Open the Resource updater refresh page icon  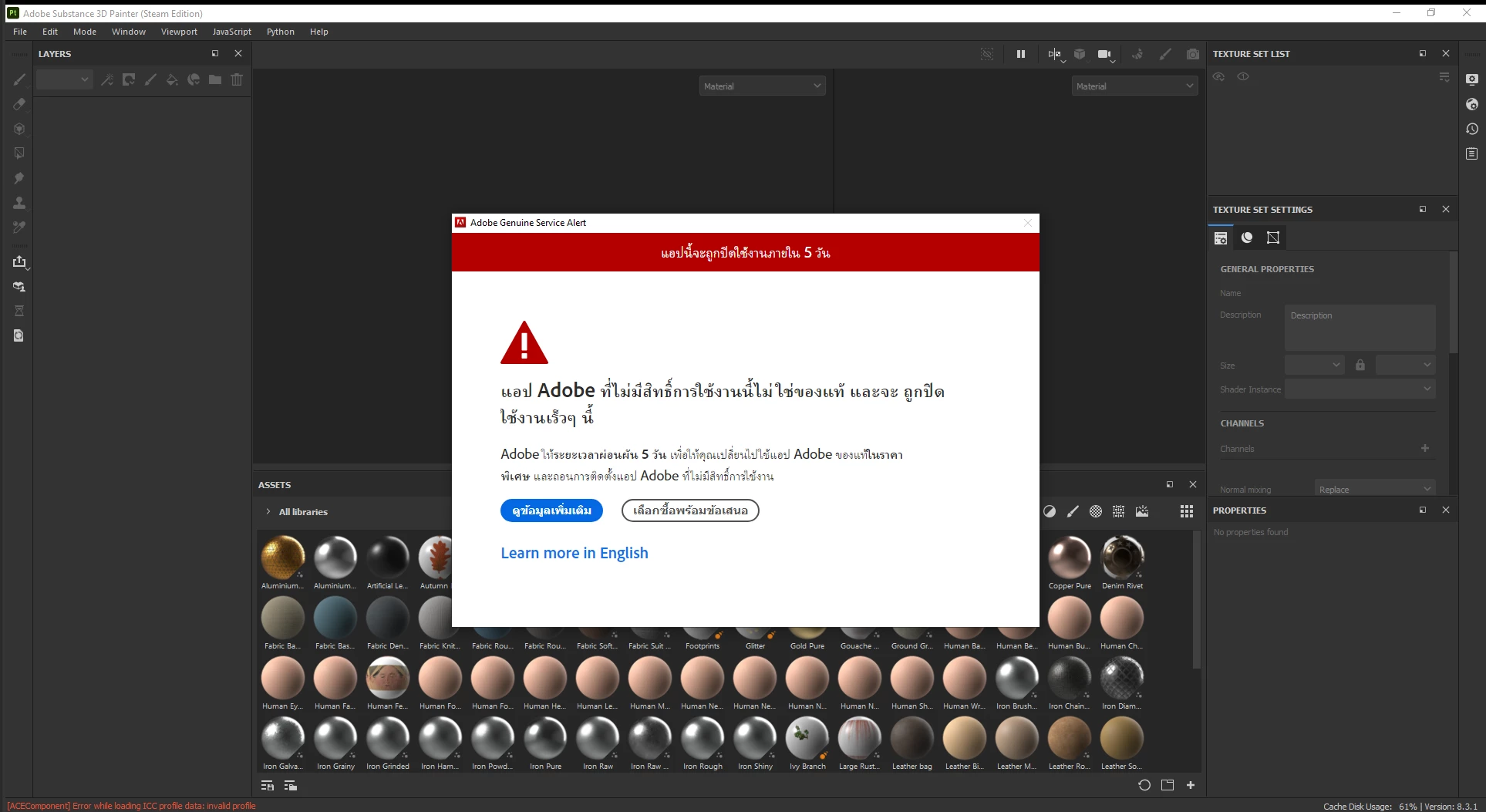pos(19,335)
